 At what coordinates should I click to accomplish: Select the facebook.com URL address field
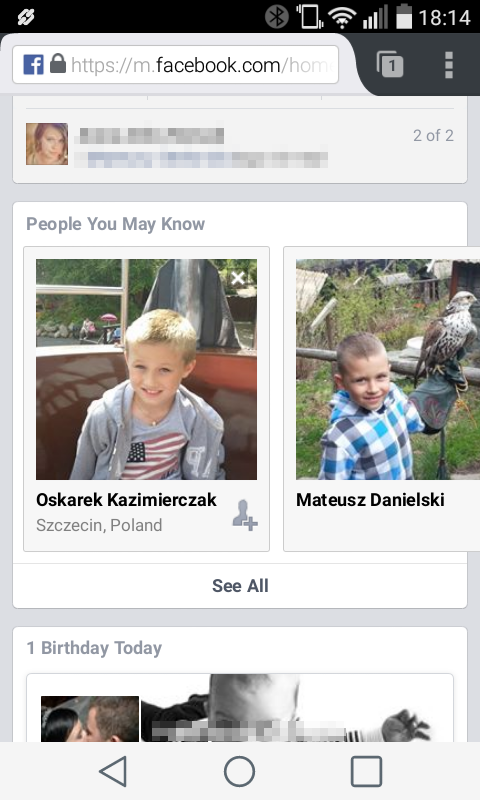[175, 64]
